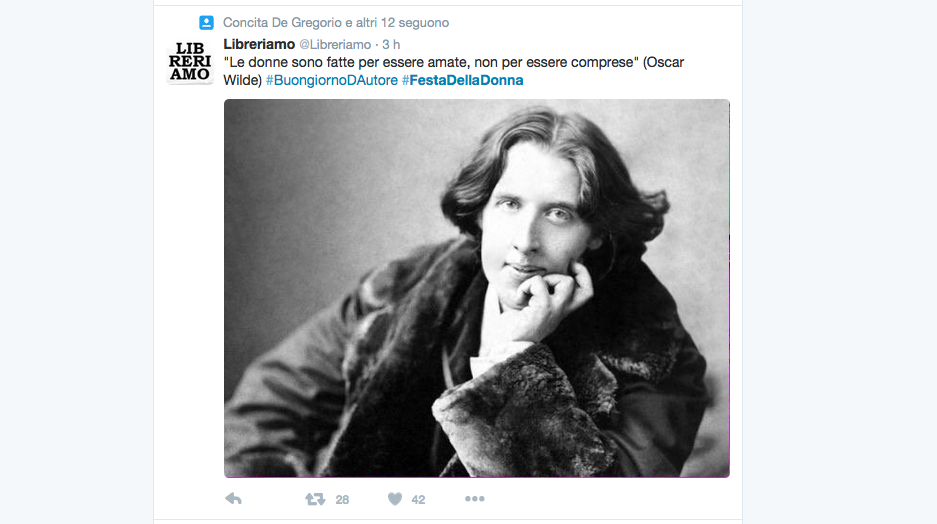Click the Libreriamo profile avatar
The width and height of the screenshot is (937, 524).
[190, 62]
